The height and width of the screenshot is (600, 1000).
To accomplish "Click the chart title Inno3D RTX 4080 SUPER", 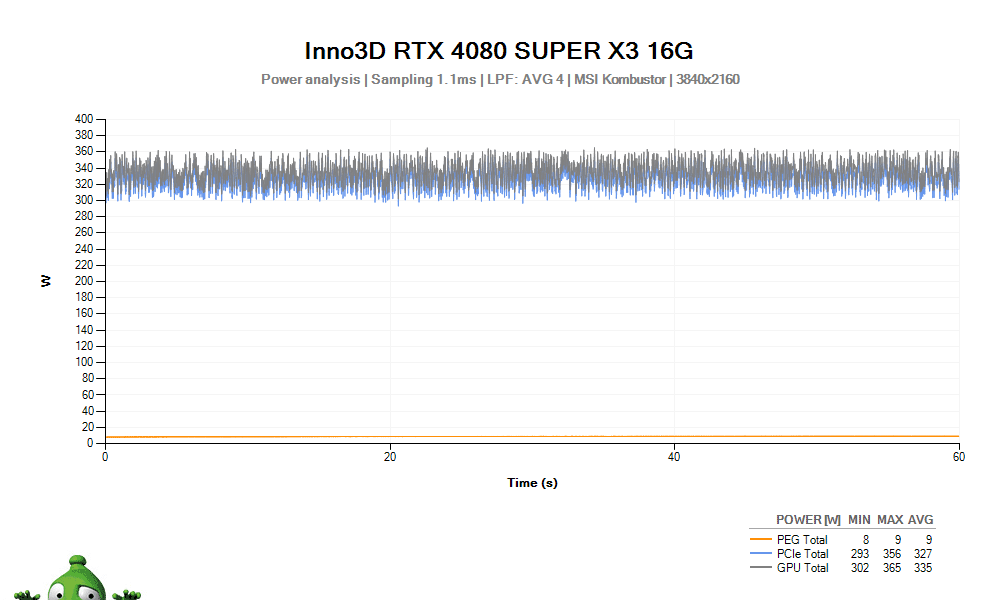I will (x=499, y=51).
